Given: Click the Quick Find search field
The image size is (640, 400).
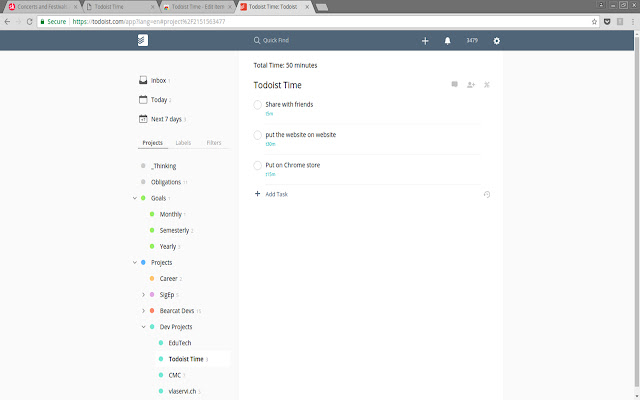Looking at the screenshot, I should [276, 40].
